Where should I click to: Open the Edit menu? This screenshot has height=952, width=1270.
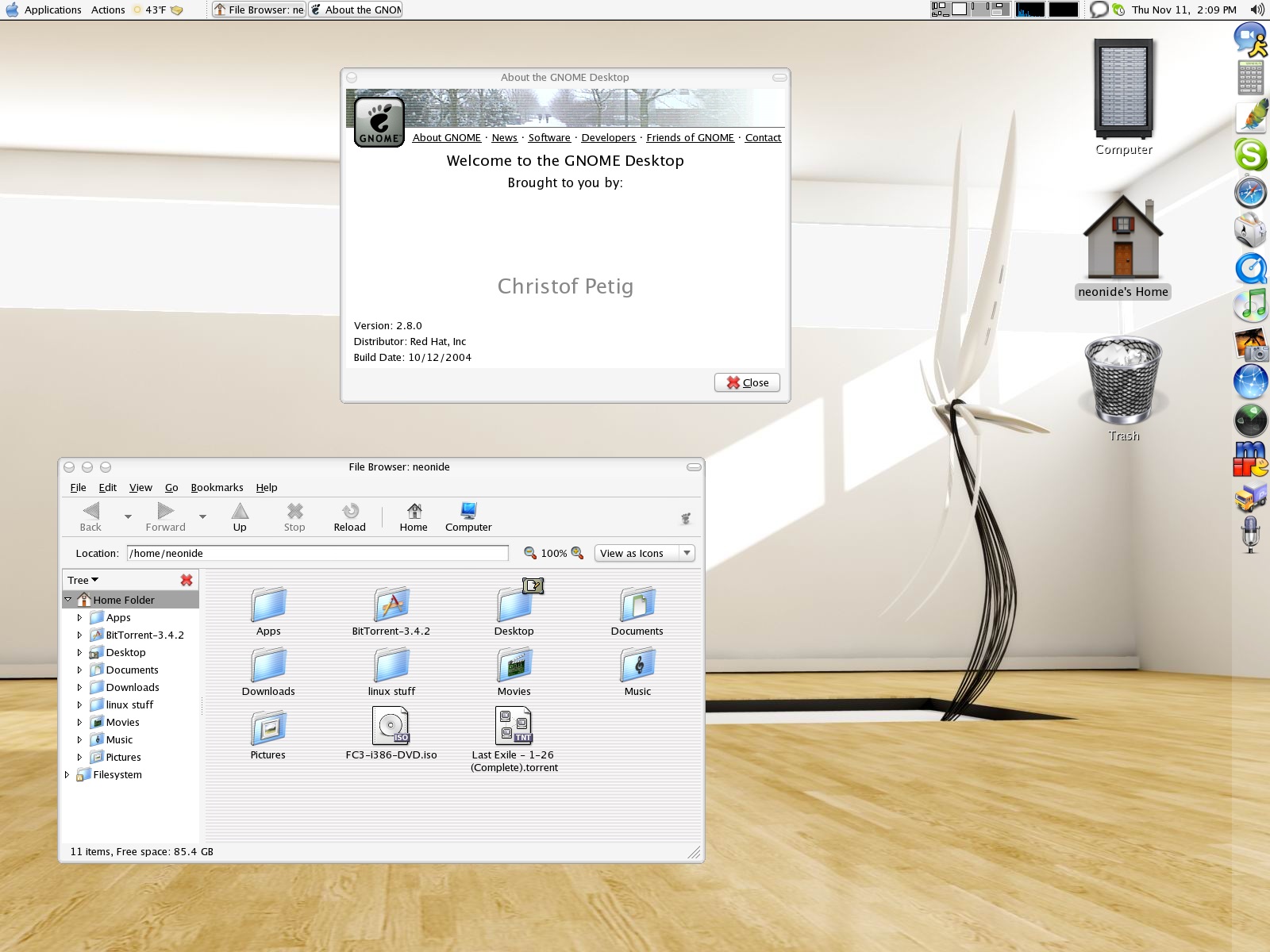click(108, 487)
